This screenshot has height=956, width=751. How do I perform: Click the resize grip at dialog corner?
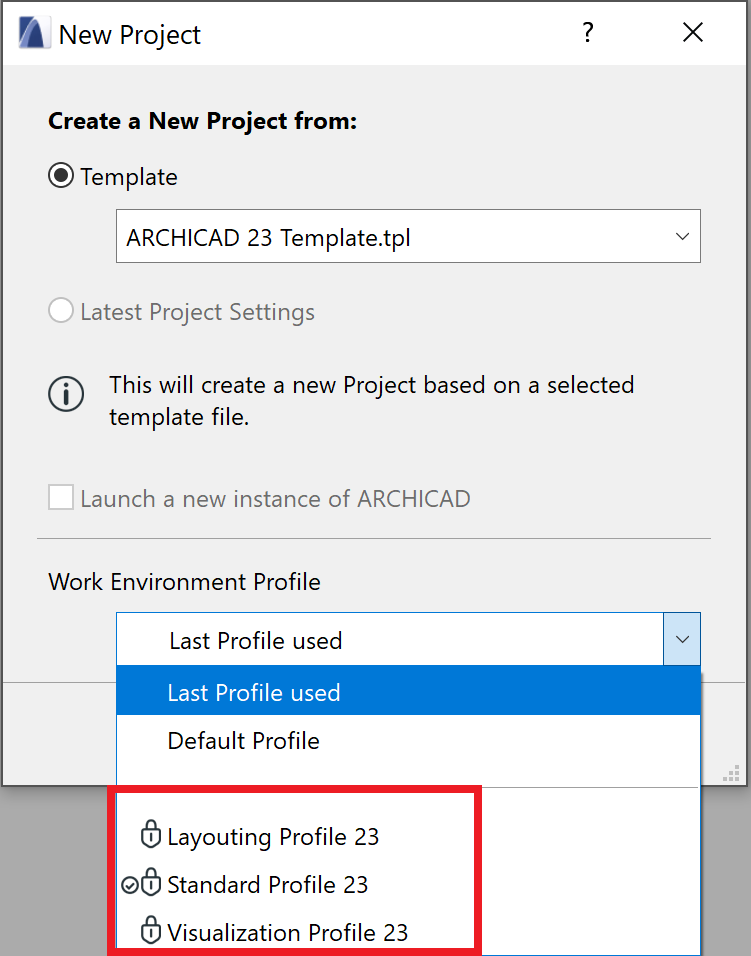[731, 773]
